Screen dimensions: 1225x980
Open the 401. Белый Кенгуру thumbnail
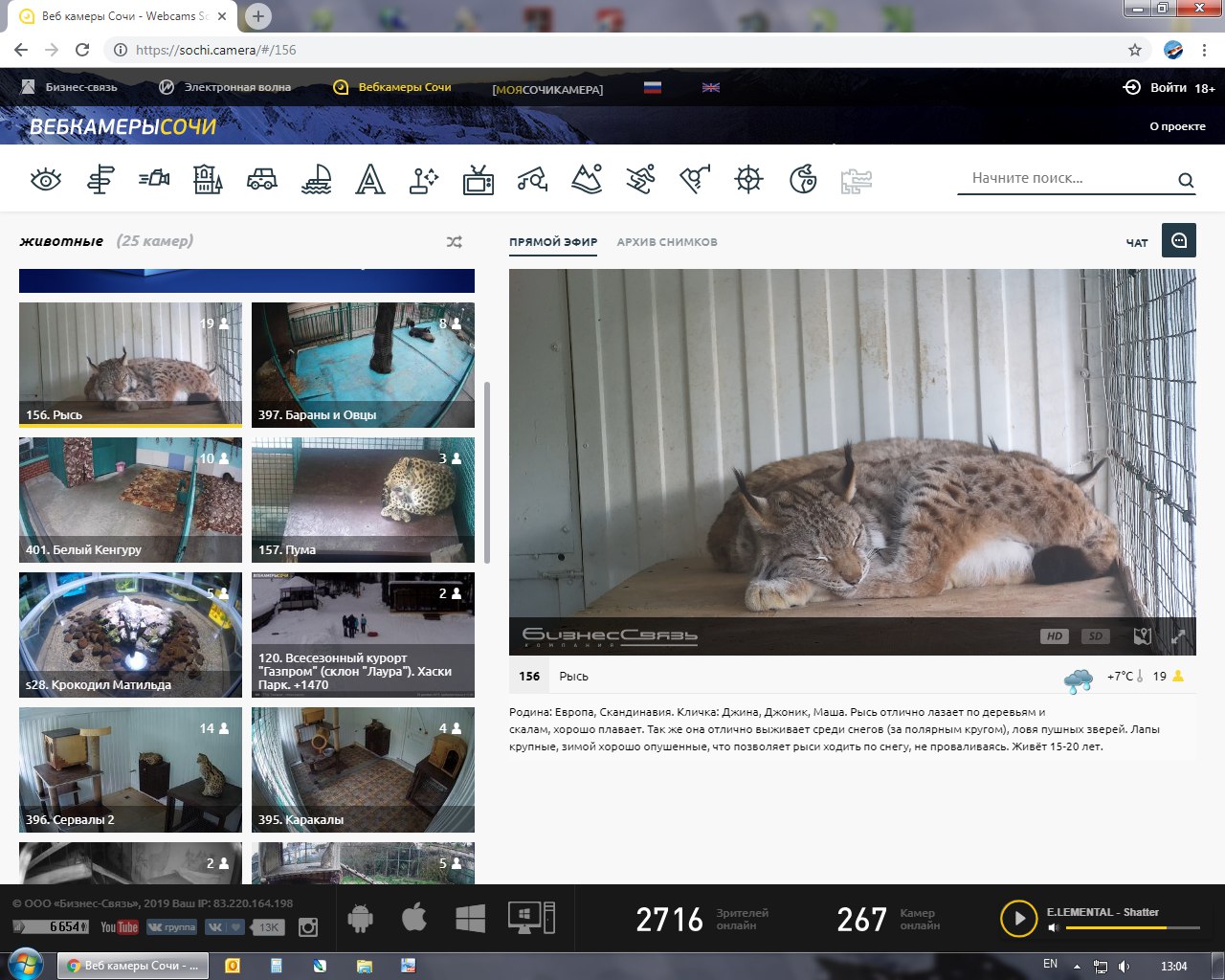(130, 500)
